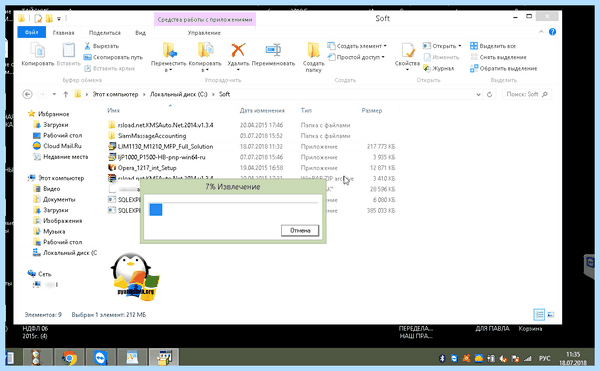
Task: Open the Копировать в folder dropdown
Action: point(205,57)
